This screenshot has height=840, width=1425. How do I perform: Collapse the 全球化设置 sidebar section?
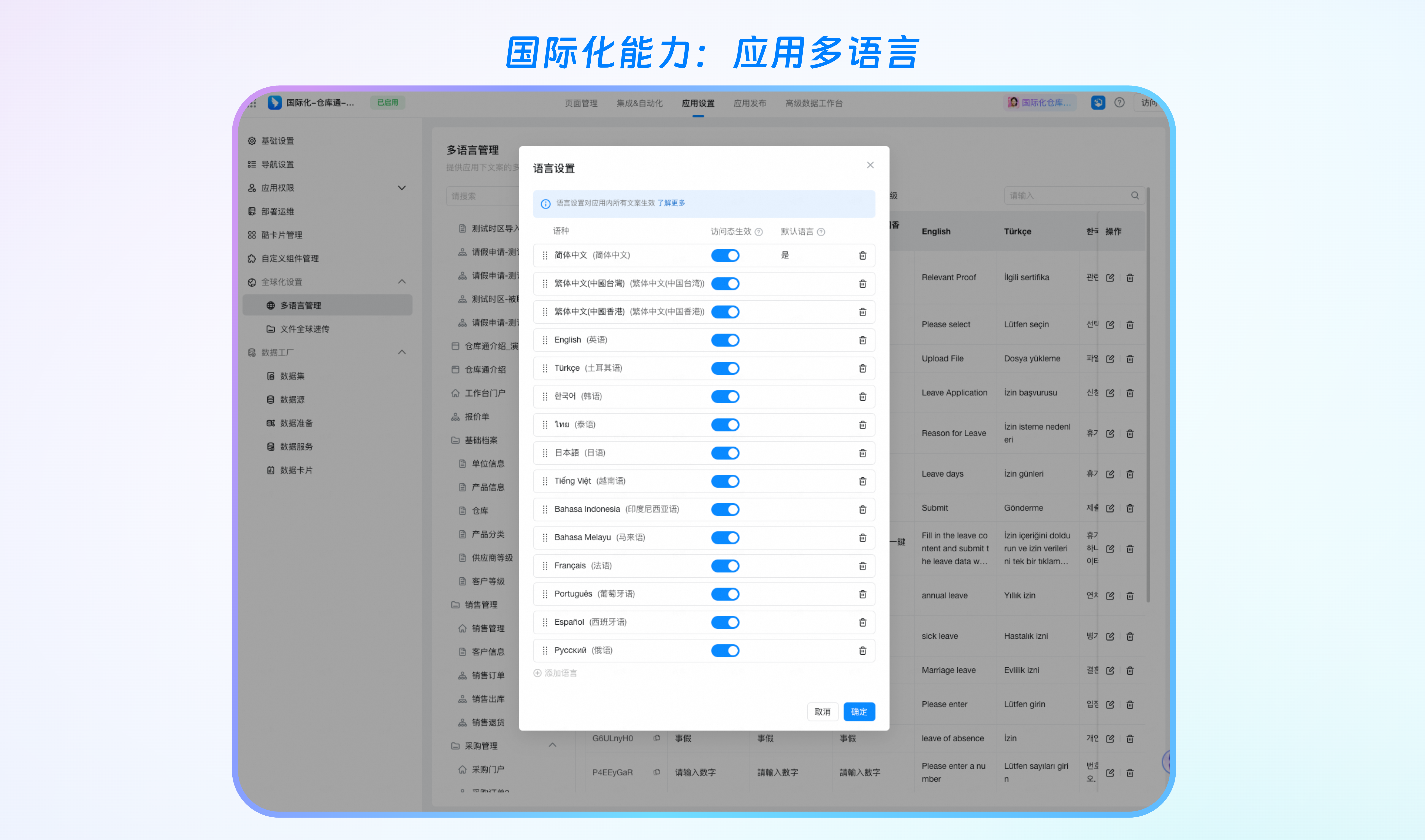[401, 282]
